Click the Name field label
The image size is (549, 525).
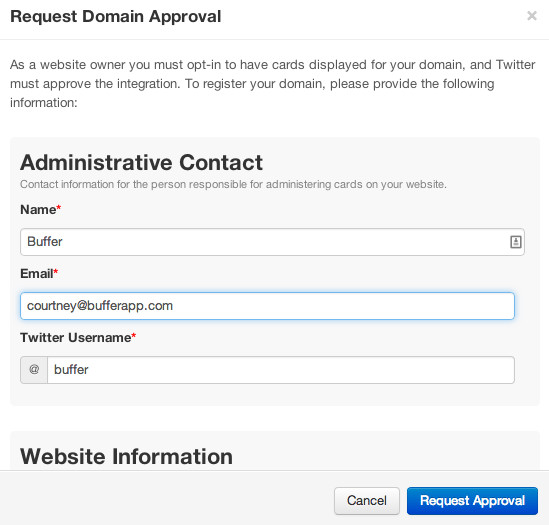tap(38, 209)
